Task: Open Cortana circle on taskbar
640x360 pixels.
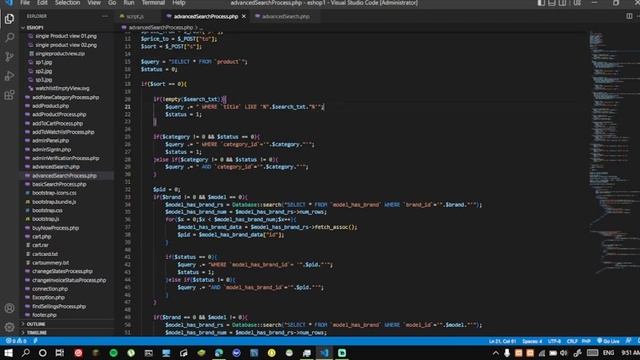Action: click(x=42, y=353)
